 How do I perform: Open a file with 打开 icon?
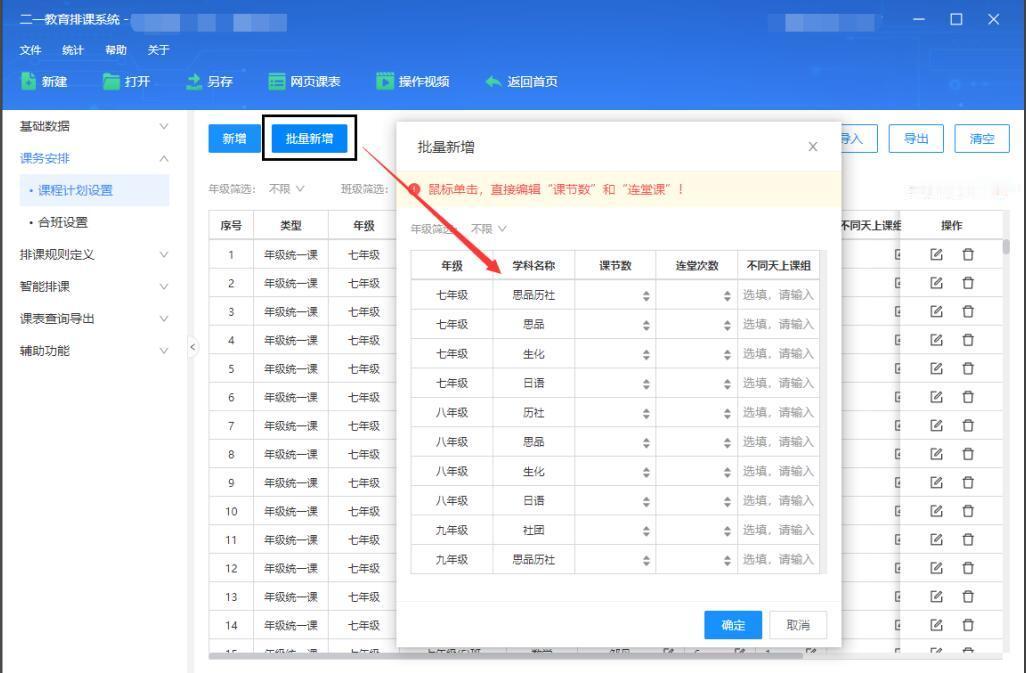pos(111,81)
